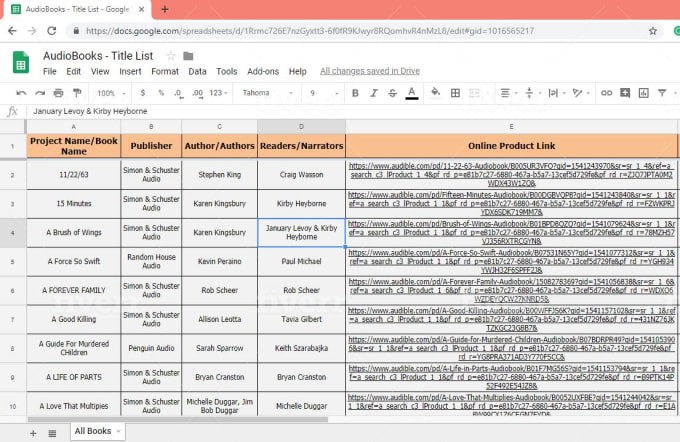Click the Insert comment icon
This screenshot has height=442, width=680.
625,93
